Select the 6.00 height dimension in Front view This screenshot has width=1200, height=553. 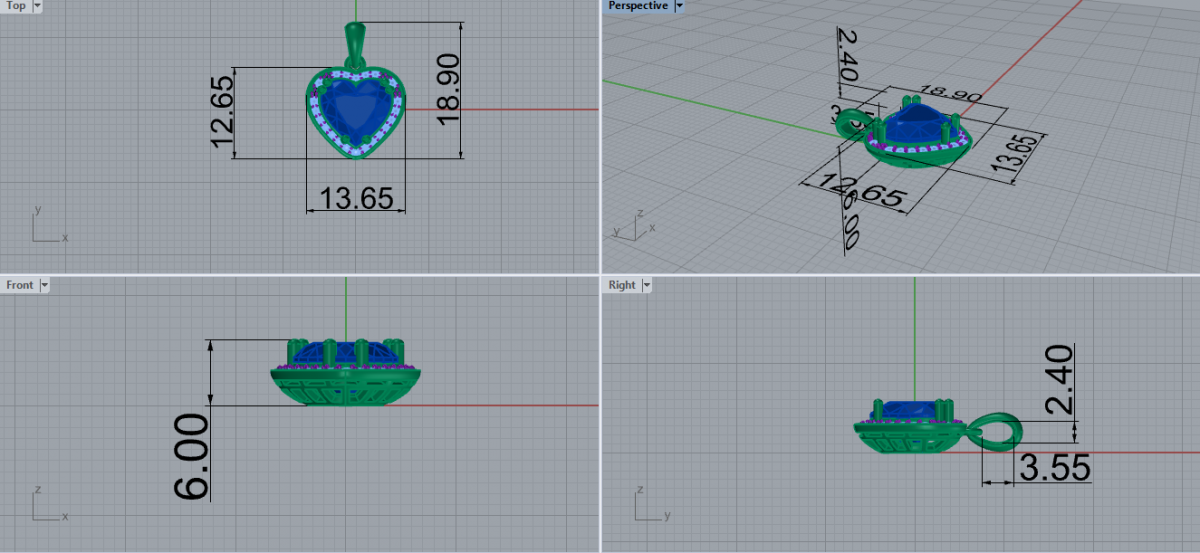(x=194, y=456)
